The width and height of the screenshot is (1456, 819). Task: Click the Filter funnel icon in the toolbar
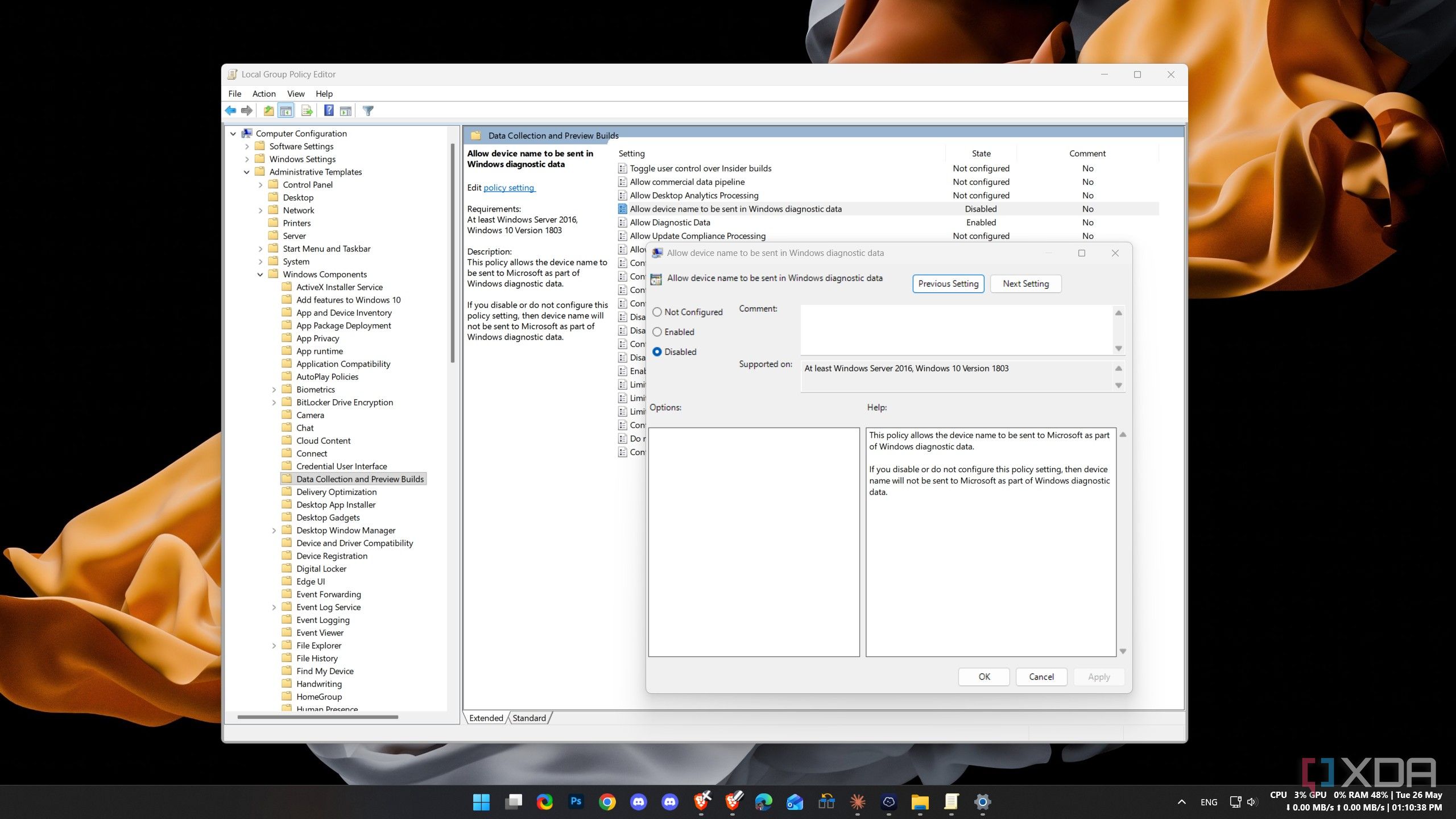point(369,110)
